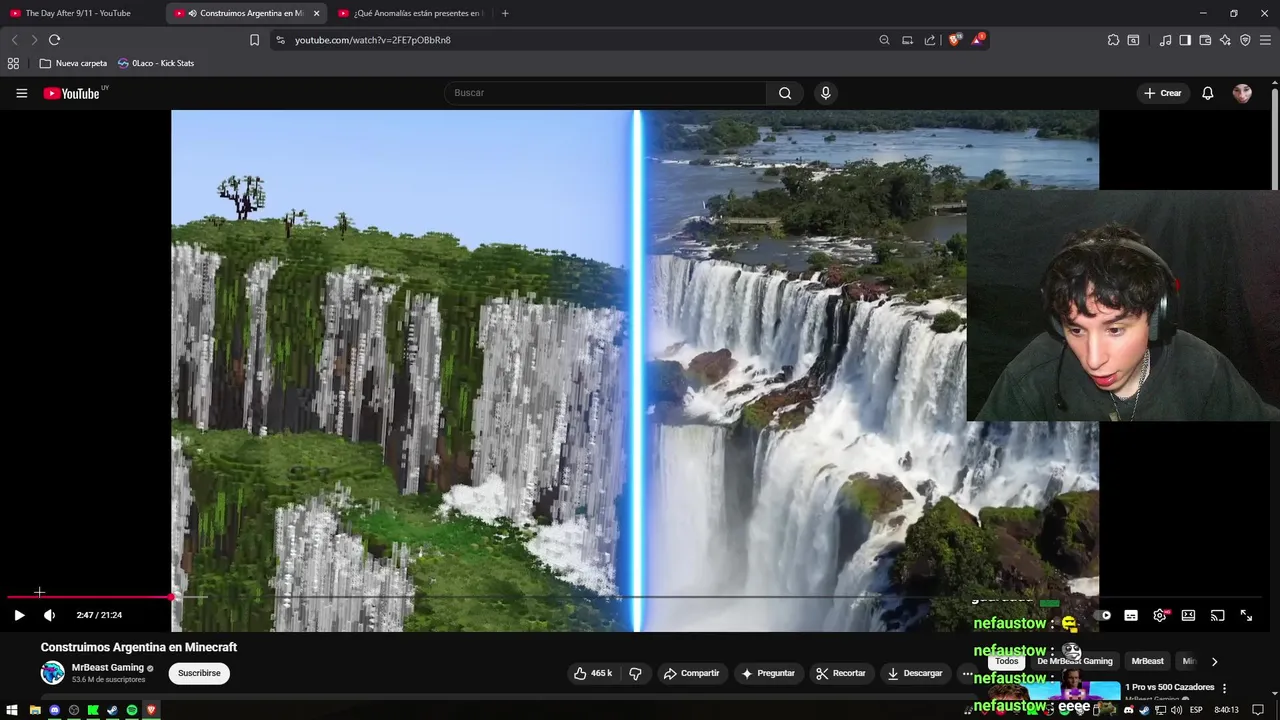Open the File Explorer taskbar icon
The height and width of the screenshot is (720, 1280).
coord(35,710)
